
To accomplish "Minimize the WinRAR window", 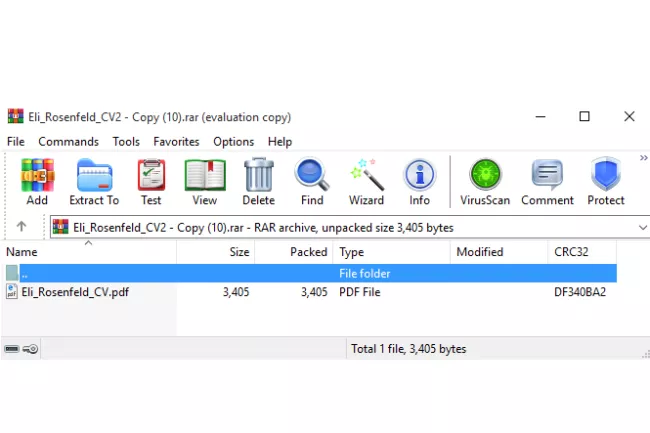I will pyautogui.click(x=540, y=116).
